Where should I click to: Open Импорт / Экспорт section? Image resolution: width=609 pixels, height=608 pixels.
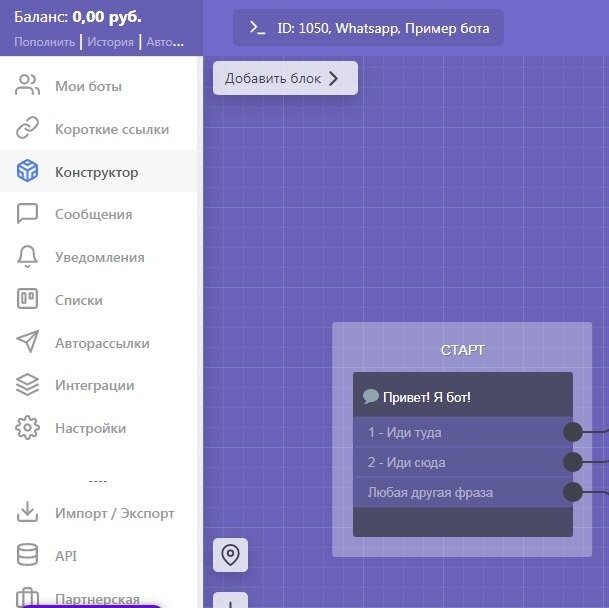99,513
